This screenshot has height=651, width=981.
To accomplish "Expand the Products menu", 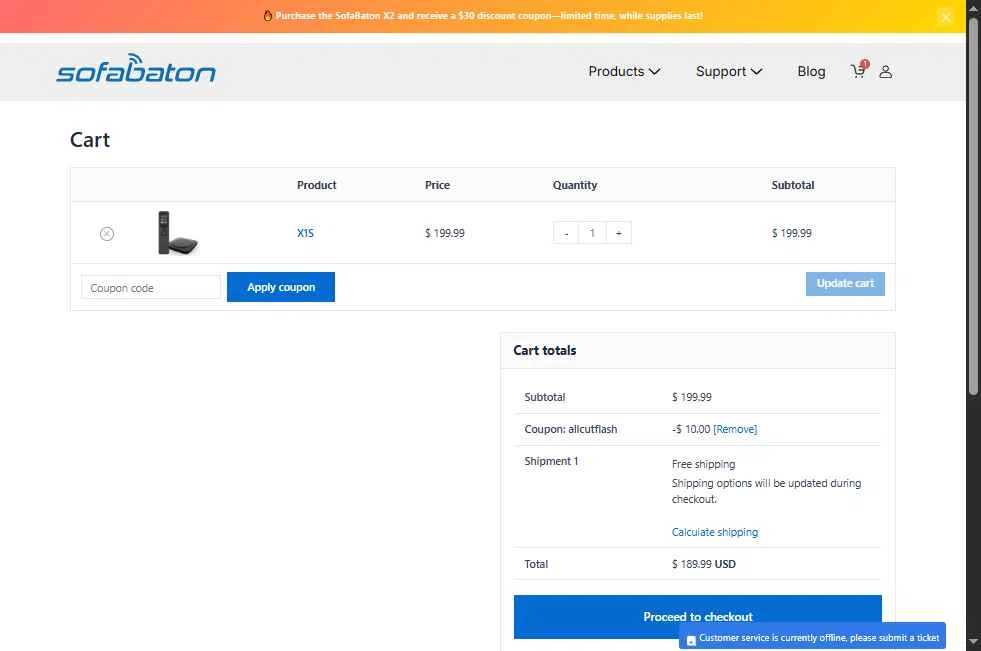I will (624, 71).
